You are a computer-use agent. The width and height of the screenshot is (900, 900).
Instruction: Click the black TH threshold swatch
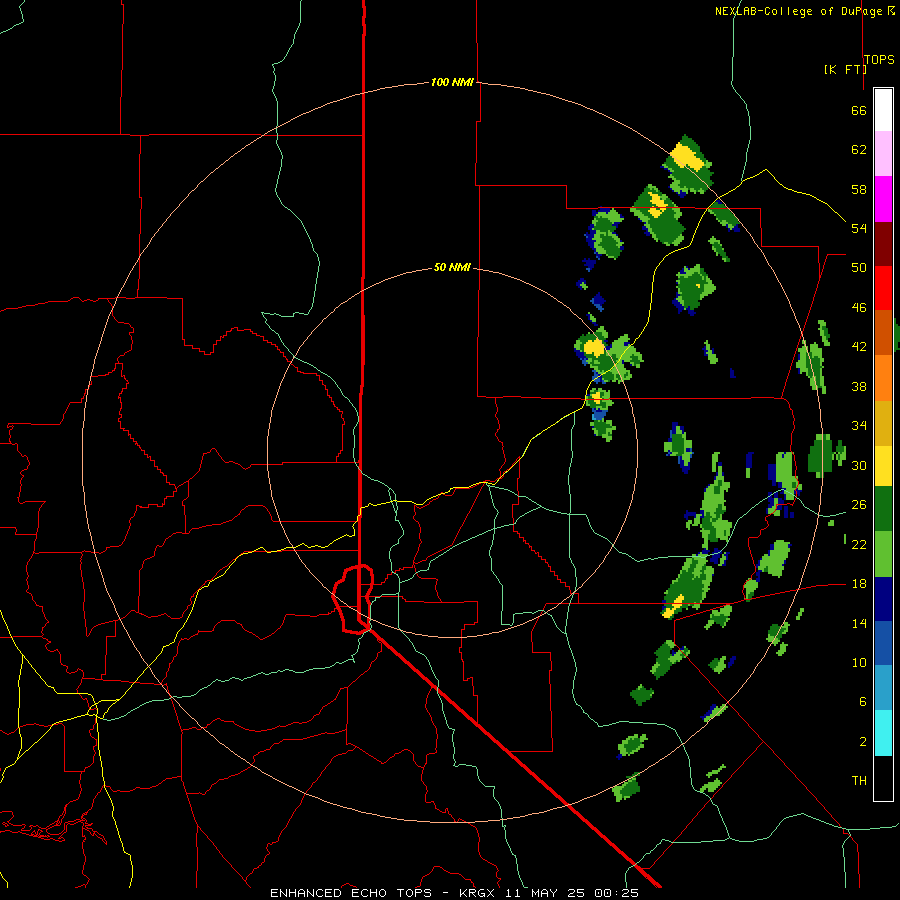click(883, 778)
